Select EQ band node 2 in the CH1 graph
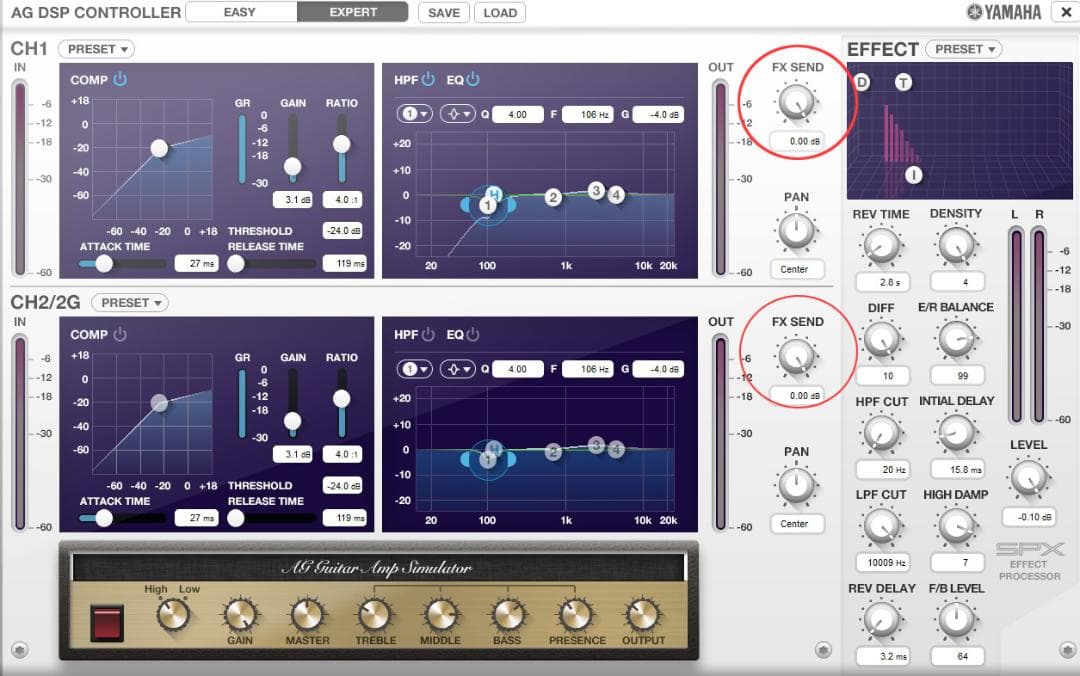1080x676 pixels. coord(553,197)
